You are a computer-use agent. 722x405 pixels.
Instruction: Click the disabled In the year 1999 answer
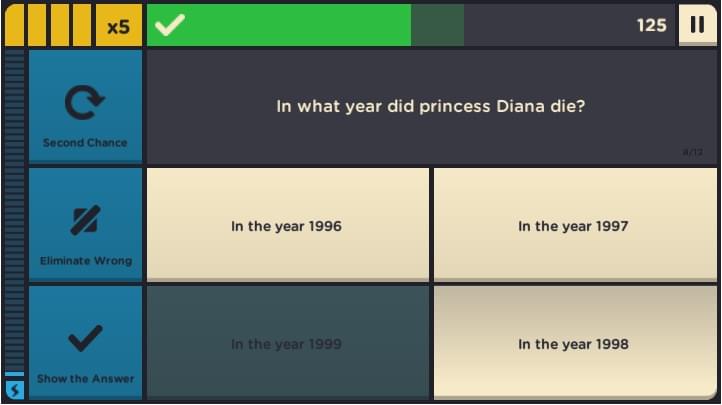point(288,342)
